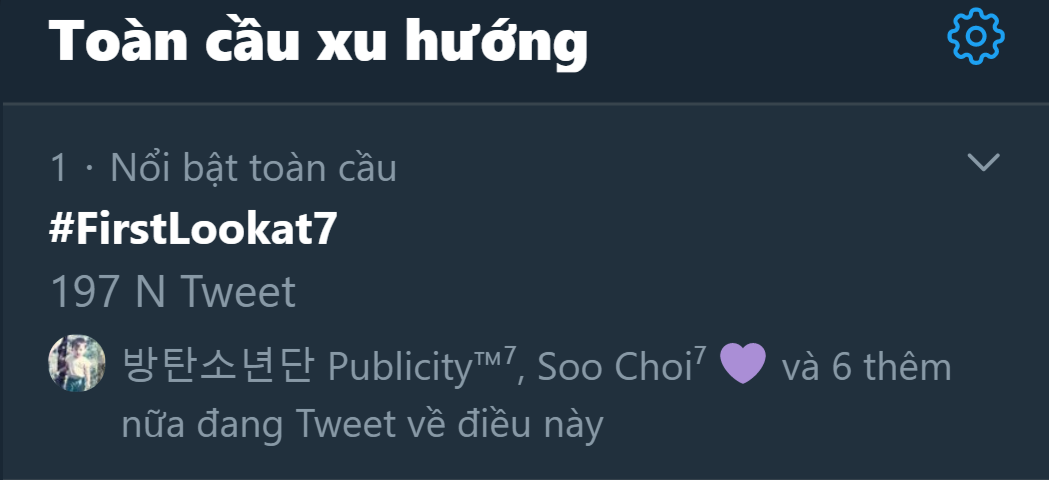Expand the chevron menu on first trend

983,162
